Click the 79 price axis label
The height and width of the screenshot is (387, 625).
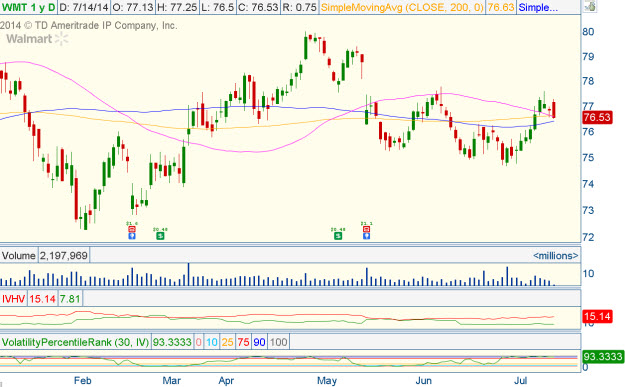pos(588,56)
